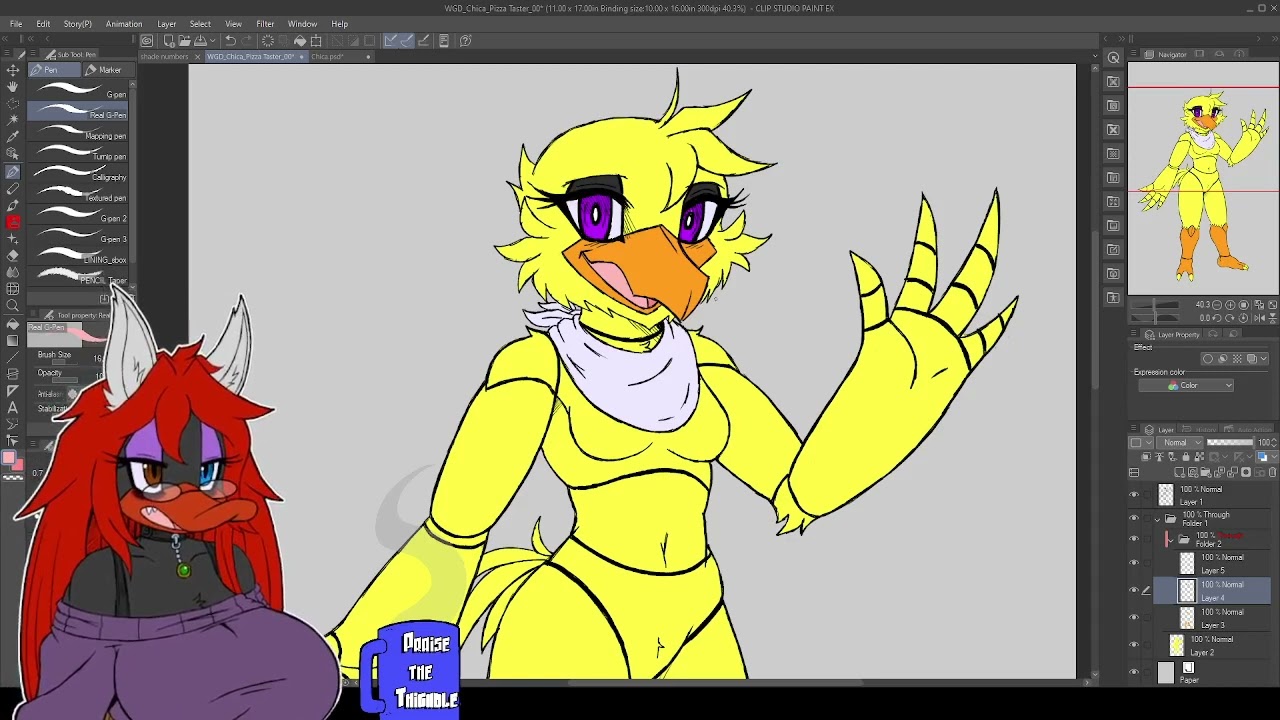Adjust Navigator zoom slider
This screenshot has width=1280, height=720.
click(1155, 304)
